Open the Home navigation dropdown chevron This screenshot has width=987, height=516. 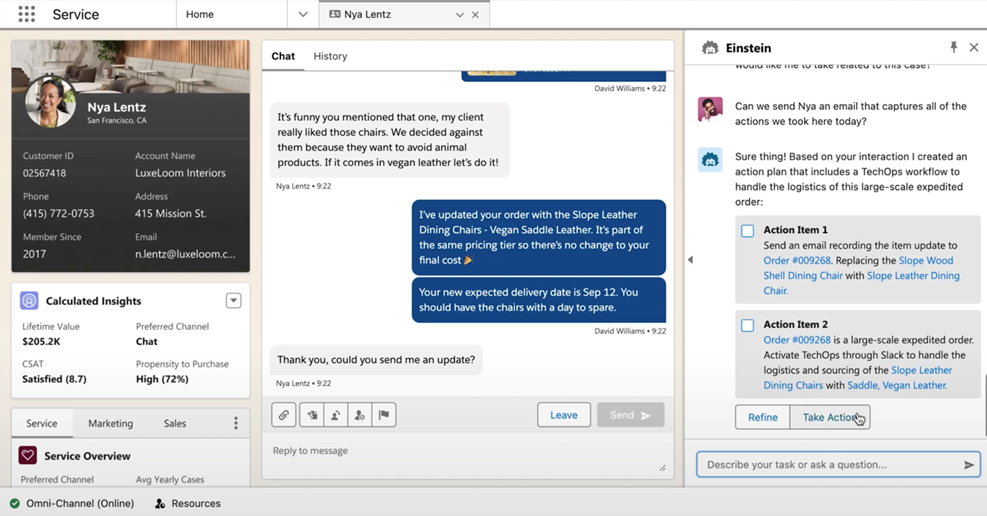point(303,14)
